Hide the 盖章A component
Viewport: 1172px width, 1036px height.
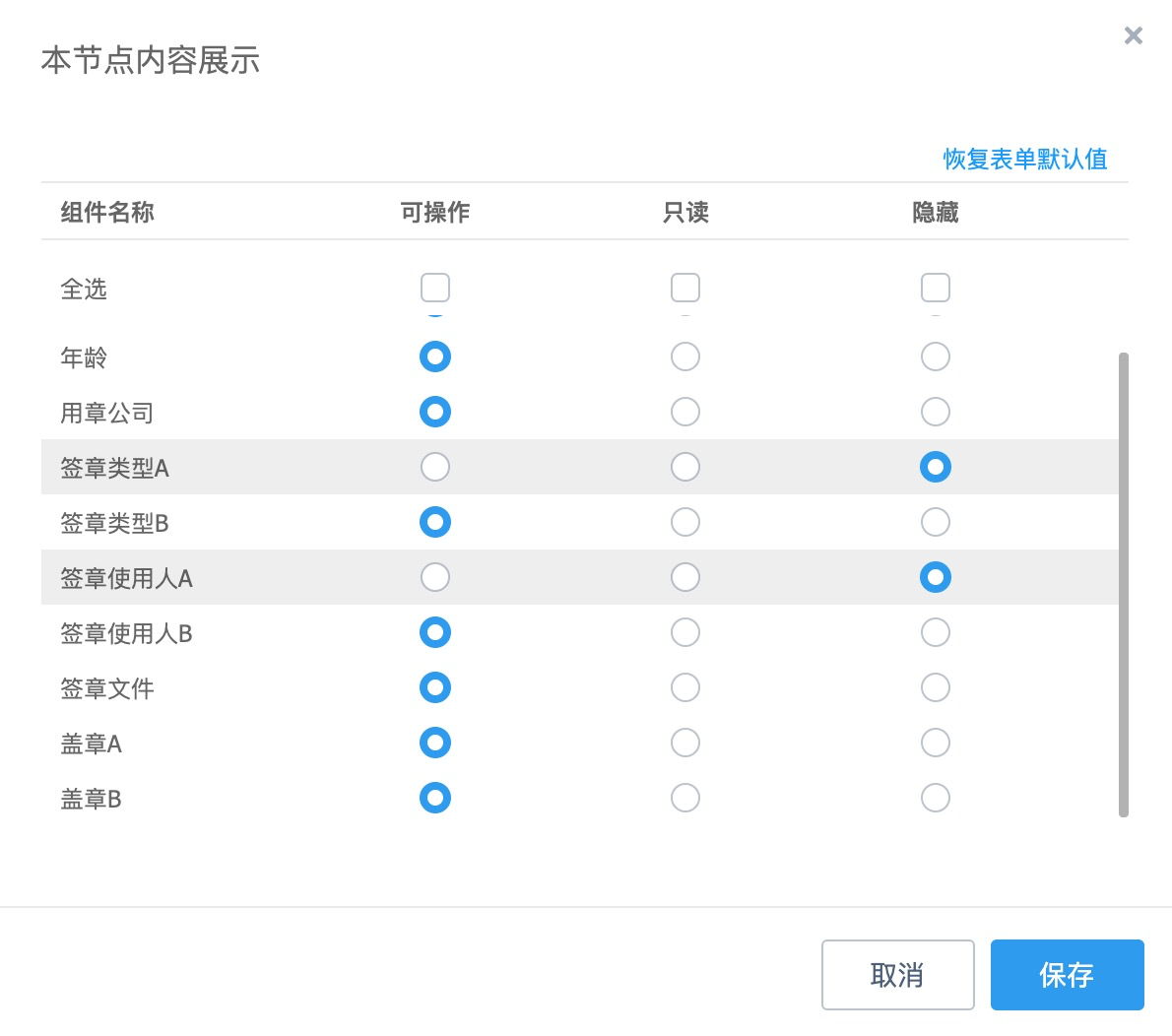click(x=936, y=743)
